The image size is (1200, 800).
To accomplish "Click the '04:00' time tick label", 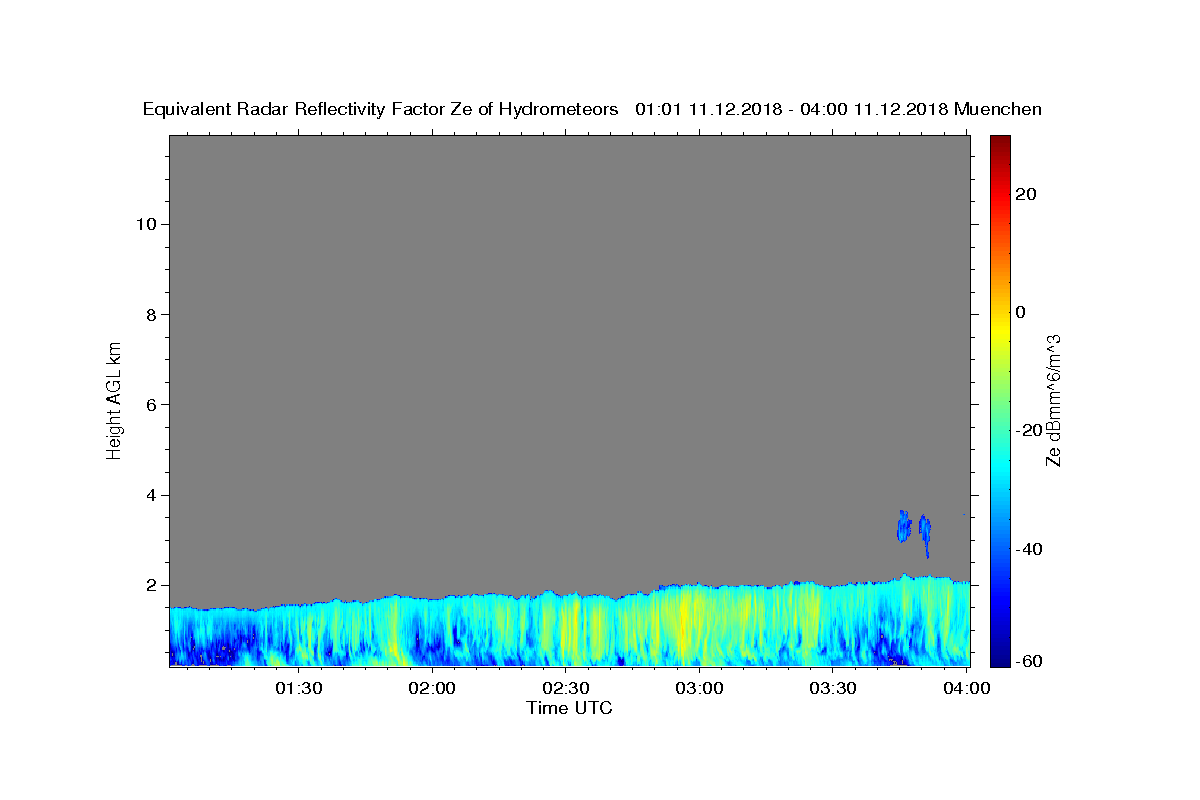I will coord(967,689).
